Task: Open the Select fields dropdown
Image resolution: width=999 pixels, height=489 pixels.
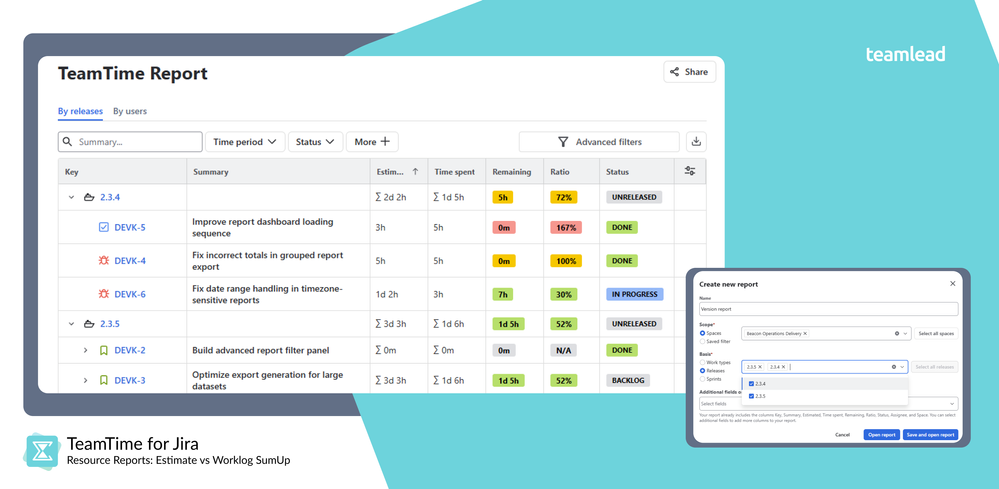Action: (x=829, y=404)
